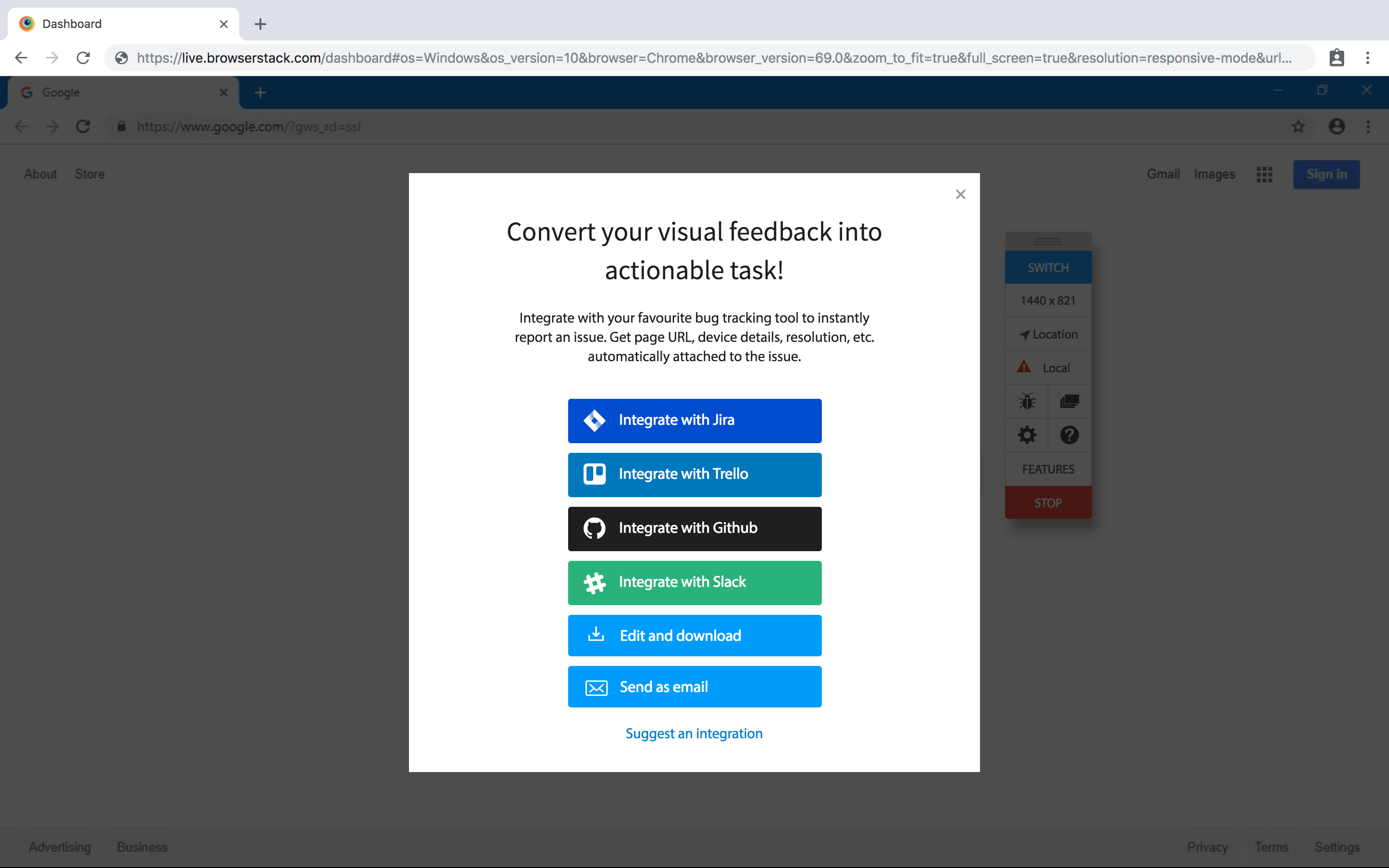Click padlock icon in remote address bar
The width and height of the screenshot is (1389, 868).
(121, 126)
